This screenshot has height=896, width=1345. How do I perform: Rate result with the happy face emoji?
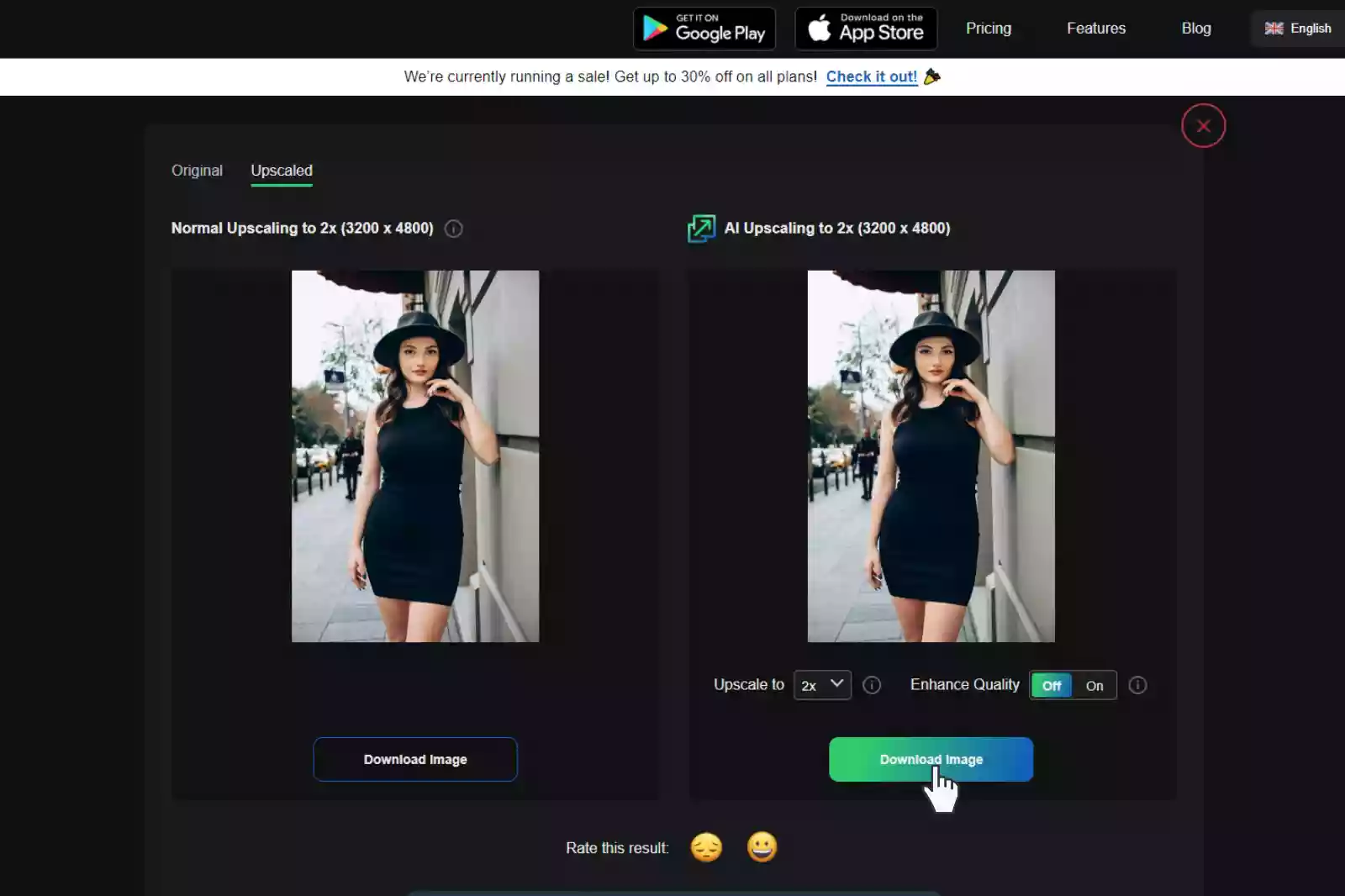click(762, 846)
